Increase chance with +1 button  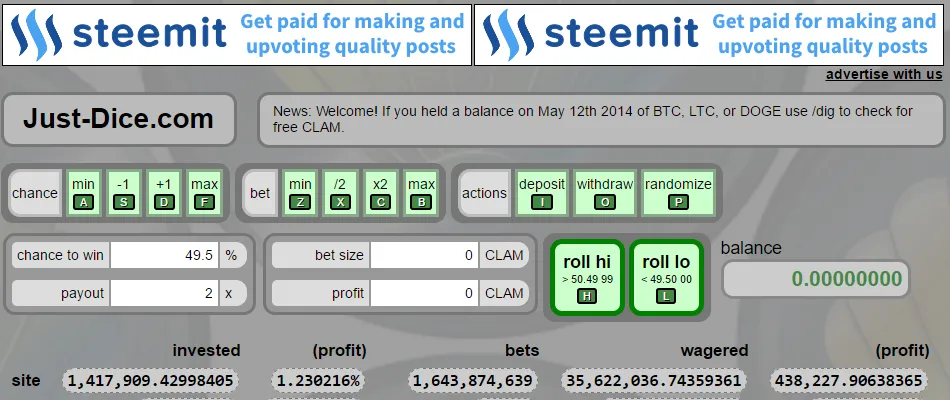164,193
